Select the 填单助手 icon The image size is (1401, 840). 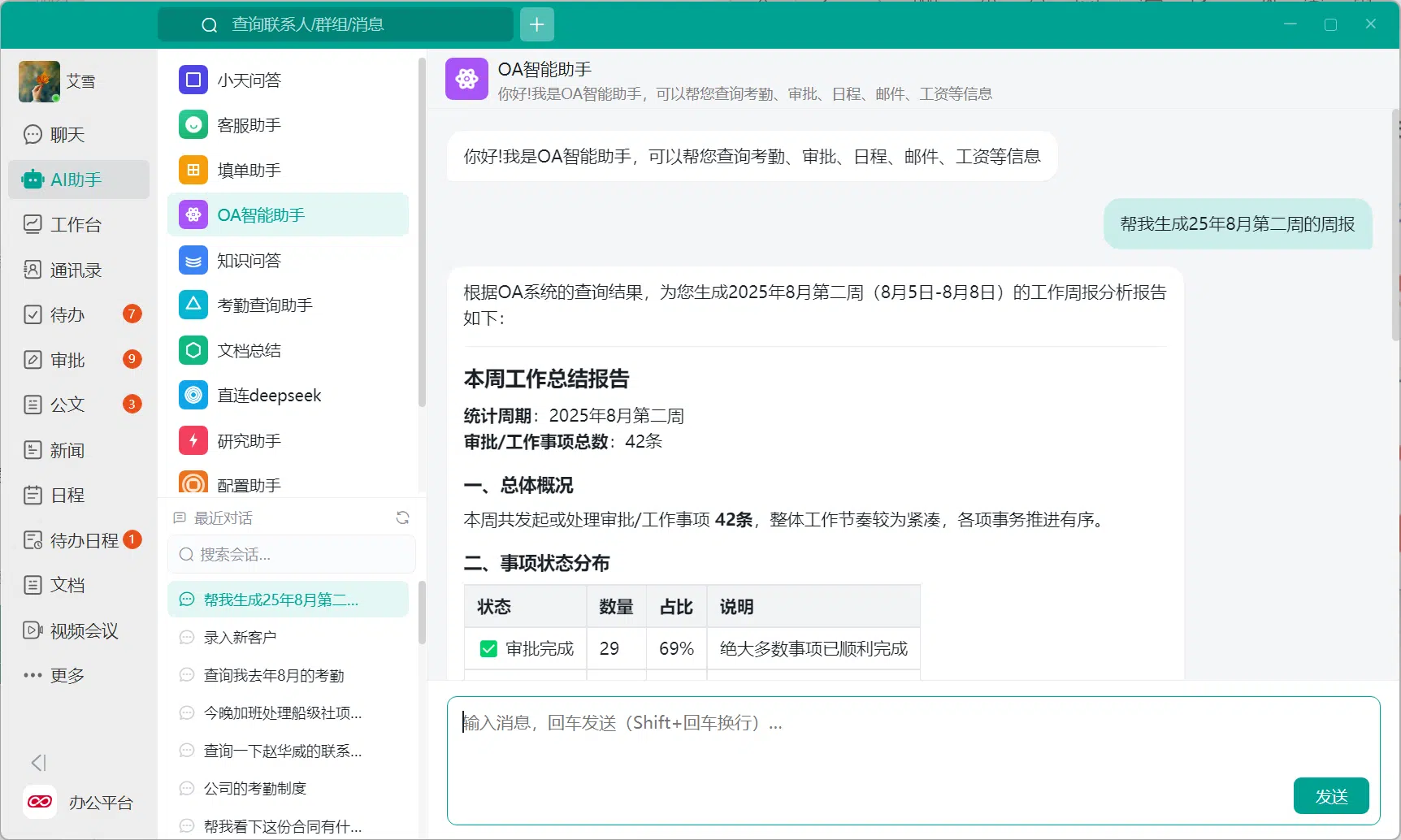[x=193, y=170]
